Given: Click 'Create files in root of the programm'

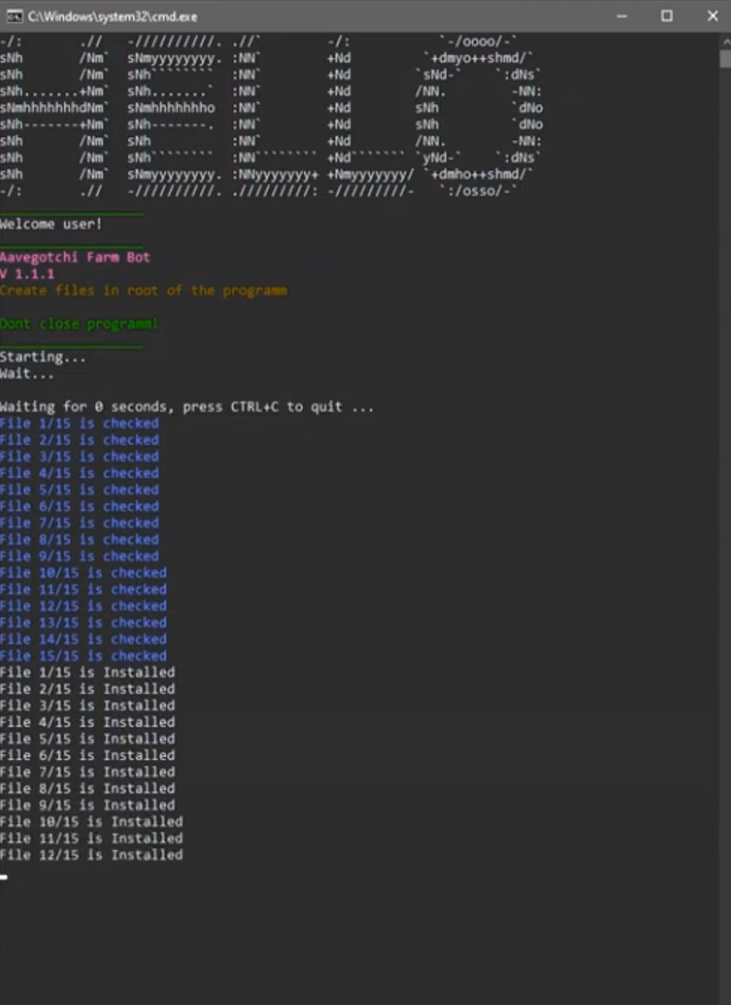Looking at the screenshot, I should tap(144, 291).
